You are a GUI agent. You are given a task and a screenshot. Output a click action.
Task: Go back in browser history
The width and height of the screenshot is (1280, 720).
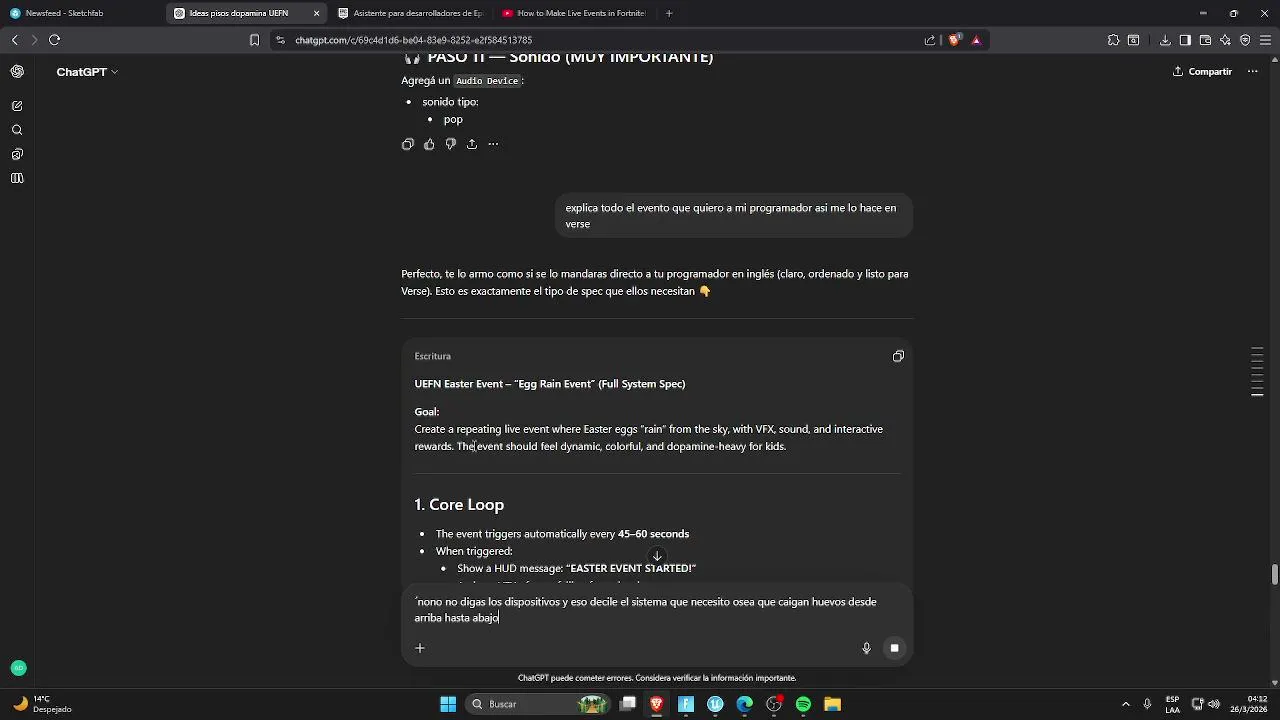click(14, 40)
